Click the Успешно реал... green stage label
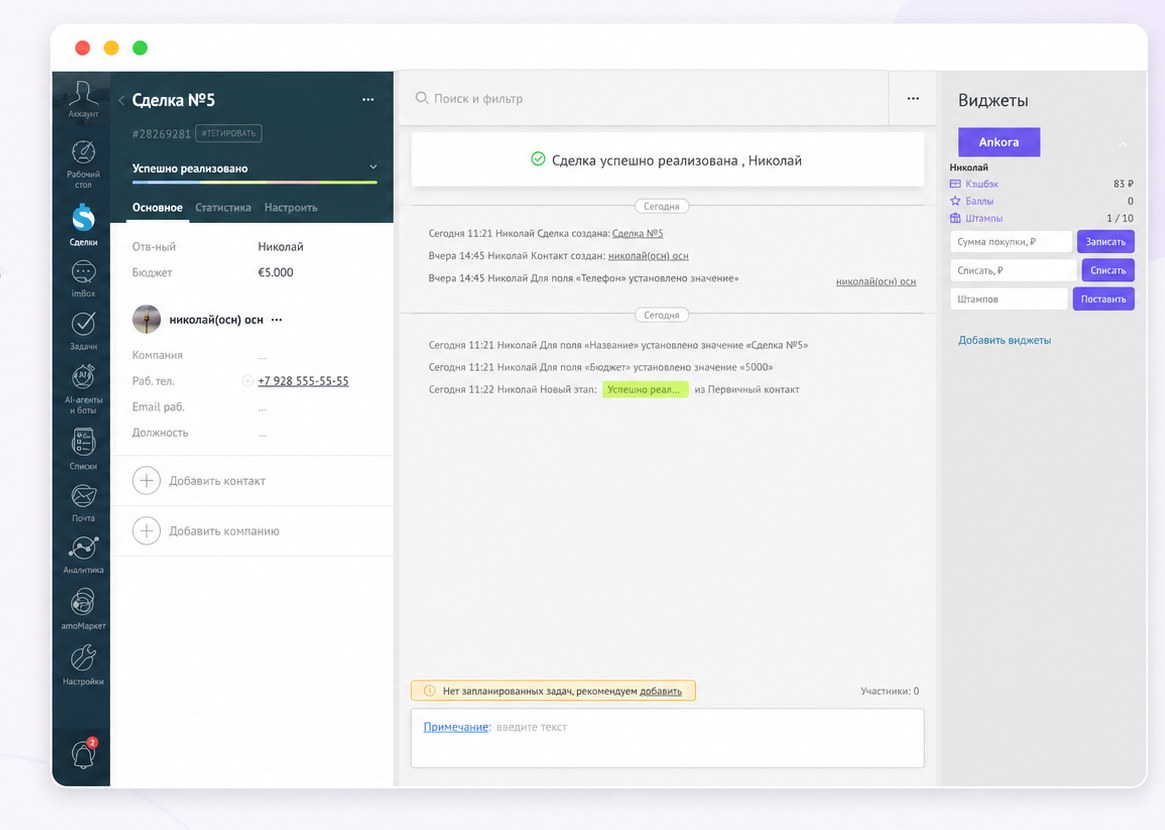Image resolution: width=1165 pixels, height=830 pixels. [645, 389]
